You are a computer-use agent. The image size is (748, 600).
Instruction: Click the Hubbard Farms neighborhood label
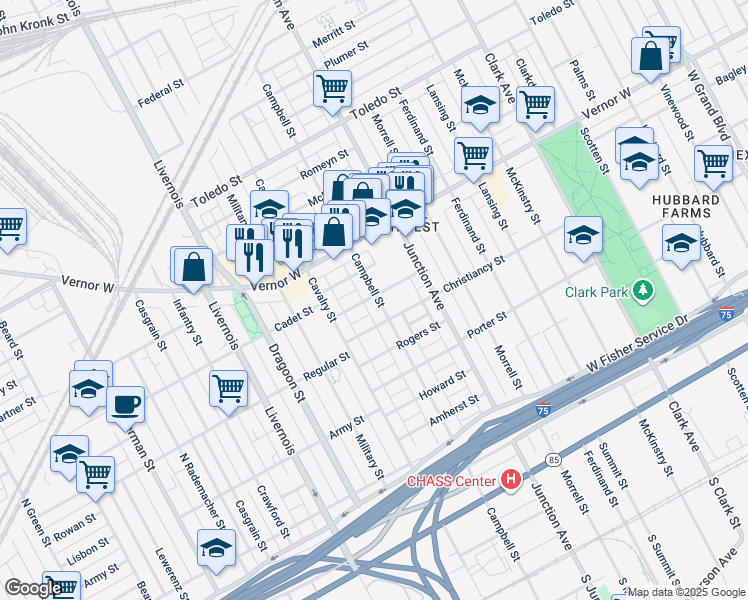pyautogui.click(x=686, y=206)
